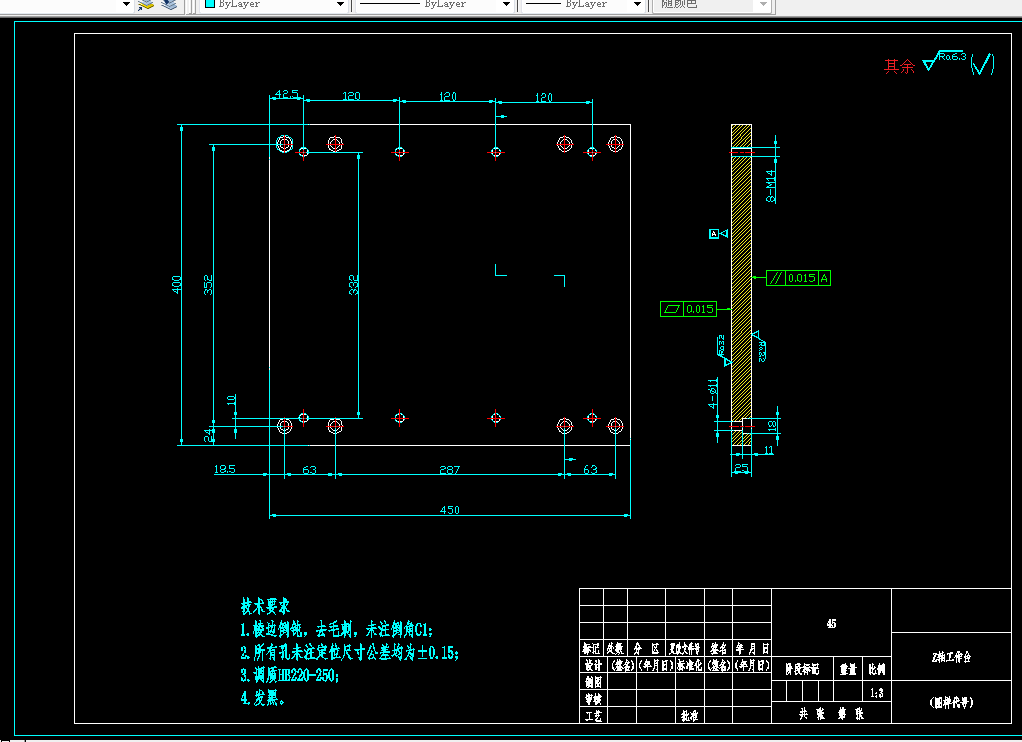
Task: Select the flatness 0.015 tolerance frame
Action: click(688, 309)
